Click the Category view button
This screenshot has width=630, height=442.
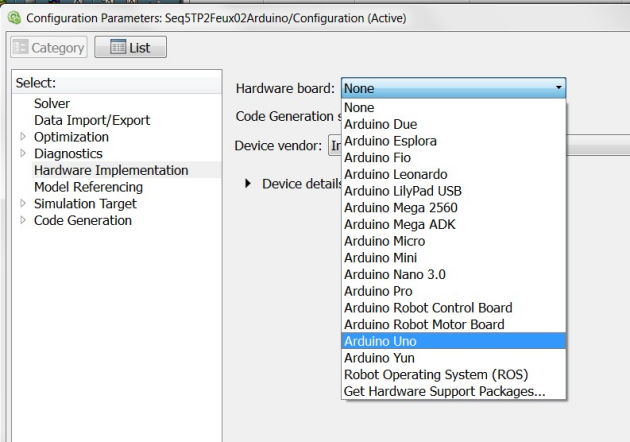pyautogui.click(x=49, y=47)
